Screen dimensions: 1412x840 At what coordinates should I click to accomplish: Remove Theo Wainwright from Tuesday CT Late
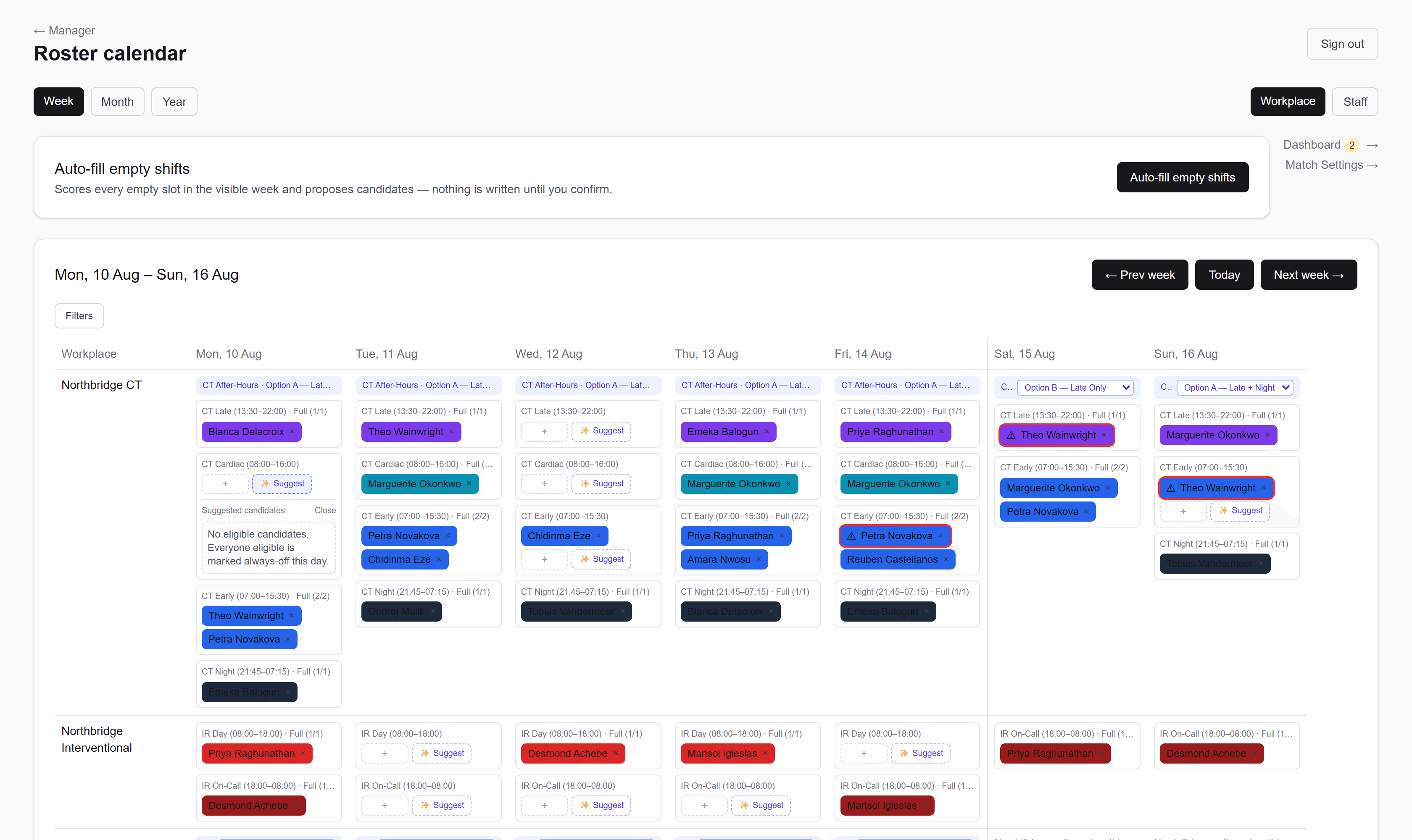(x=451, y=431)
